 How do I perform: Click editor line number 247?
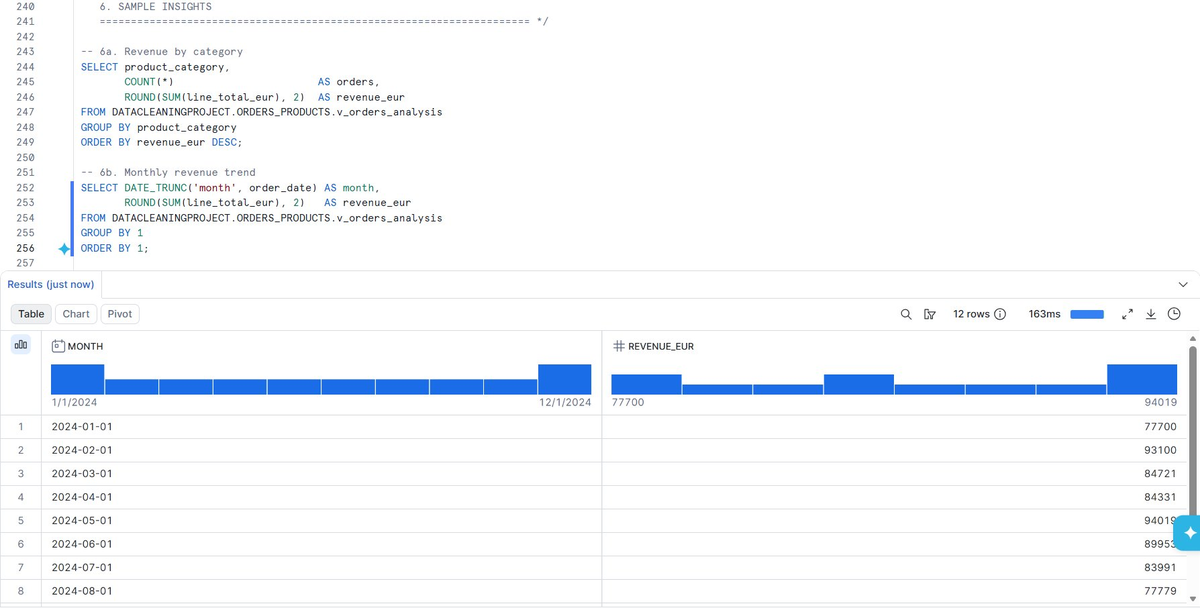pyautogui.click(x=26, y=112)
